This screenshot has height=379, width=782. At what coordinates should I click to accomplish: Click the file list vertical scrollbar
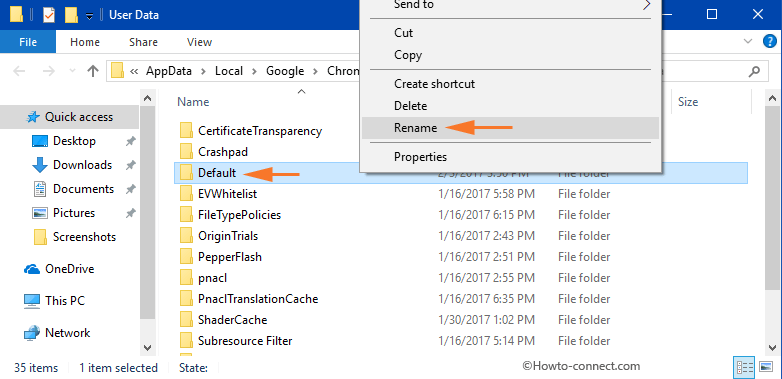(772, 222)
